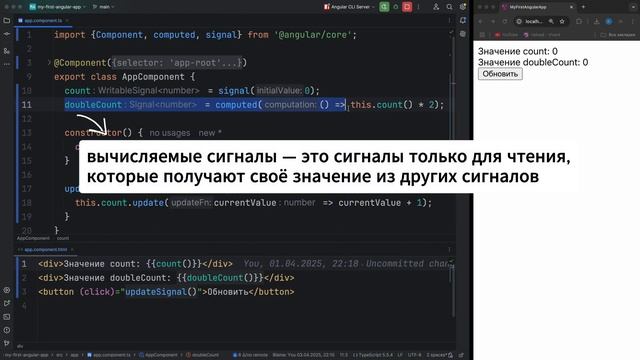Image resolution: width=640 pixels, height=360 pixels.
Task: Click the Debug bug icon in IDE toolbar
Action: (x=396, y=7)
